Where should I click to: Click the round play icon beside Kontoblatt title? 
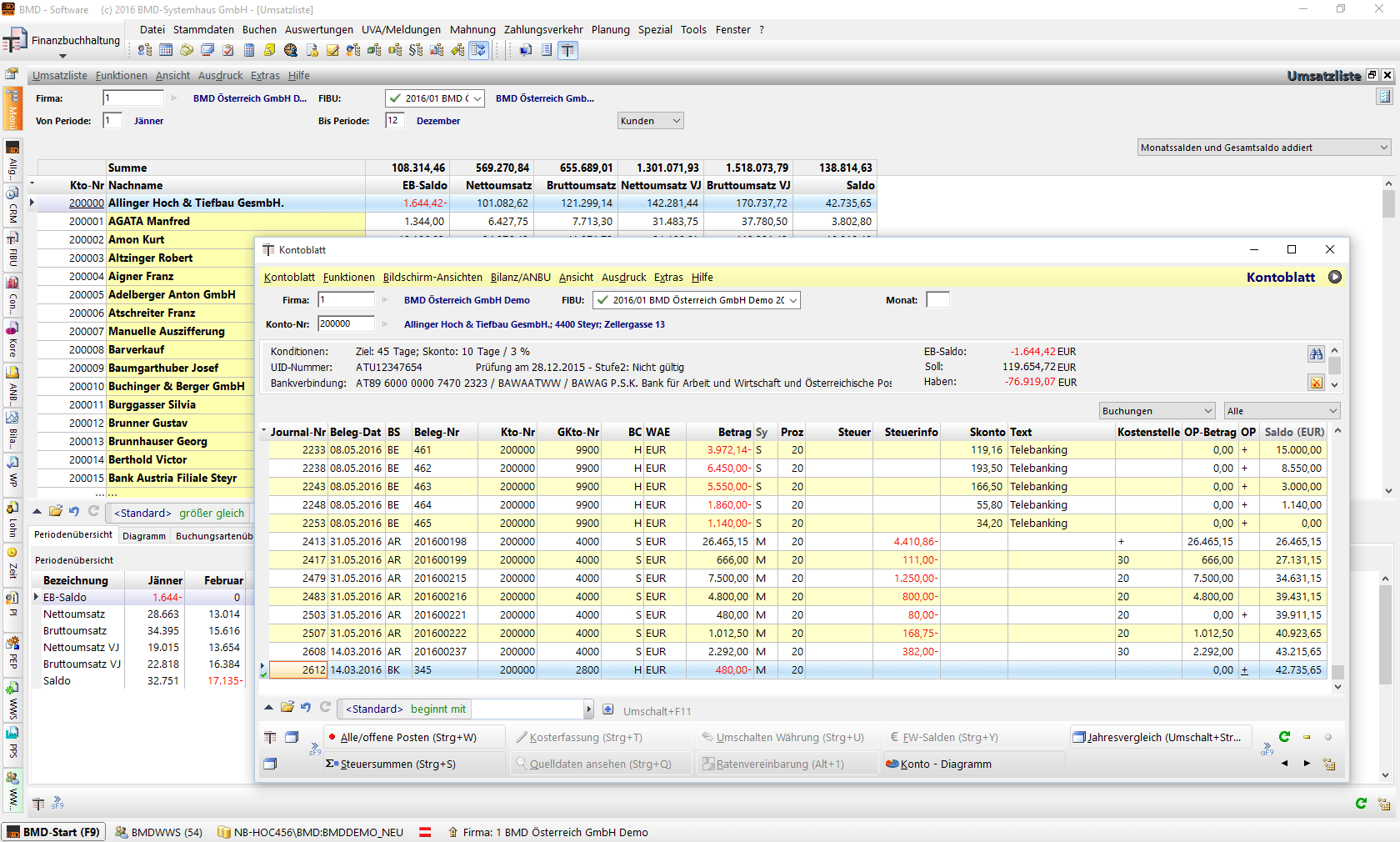(x=1335, y=277)
